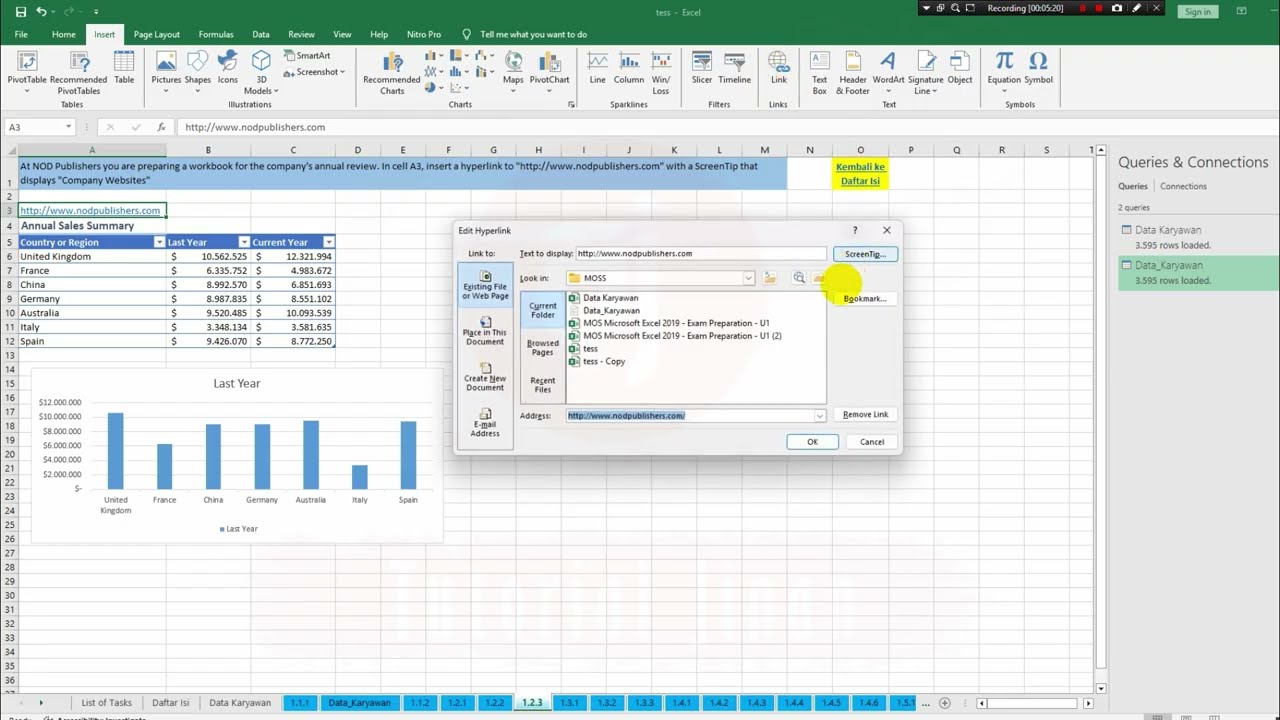Open the Current Year column filter dropdown
Viewport: 1280px width, 720px height.
pyautogui.click(x=328, y=242)
